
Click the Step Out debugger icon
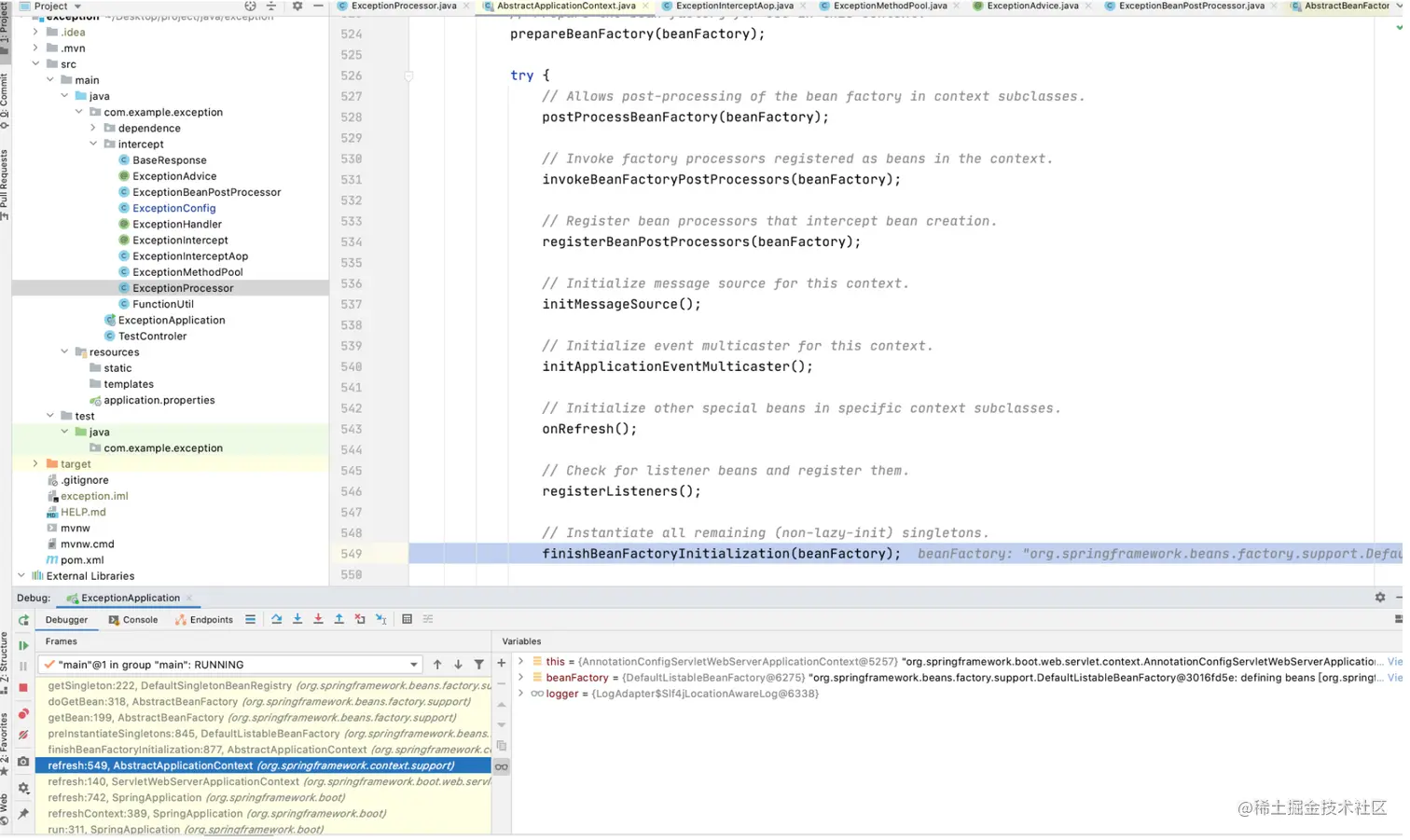tap(339, 619)
